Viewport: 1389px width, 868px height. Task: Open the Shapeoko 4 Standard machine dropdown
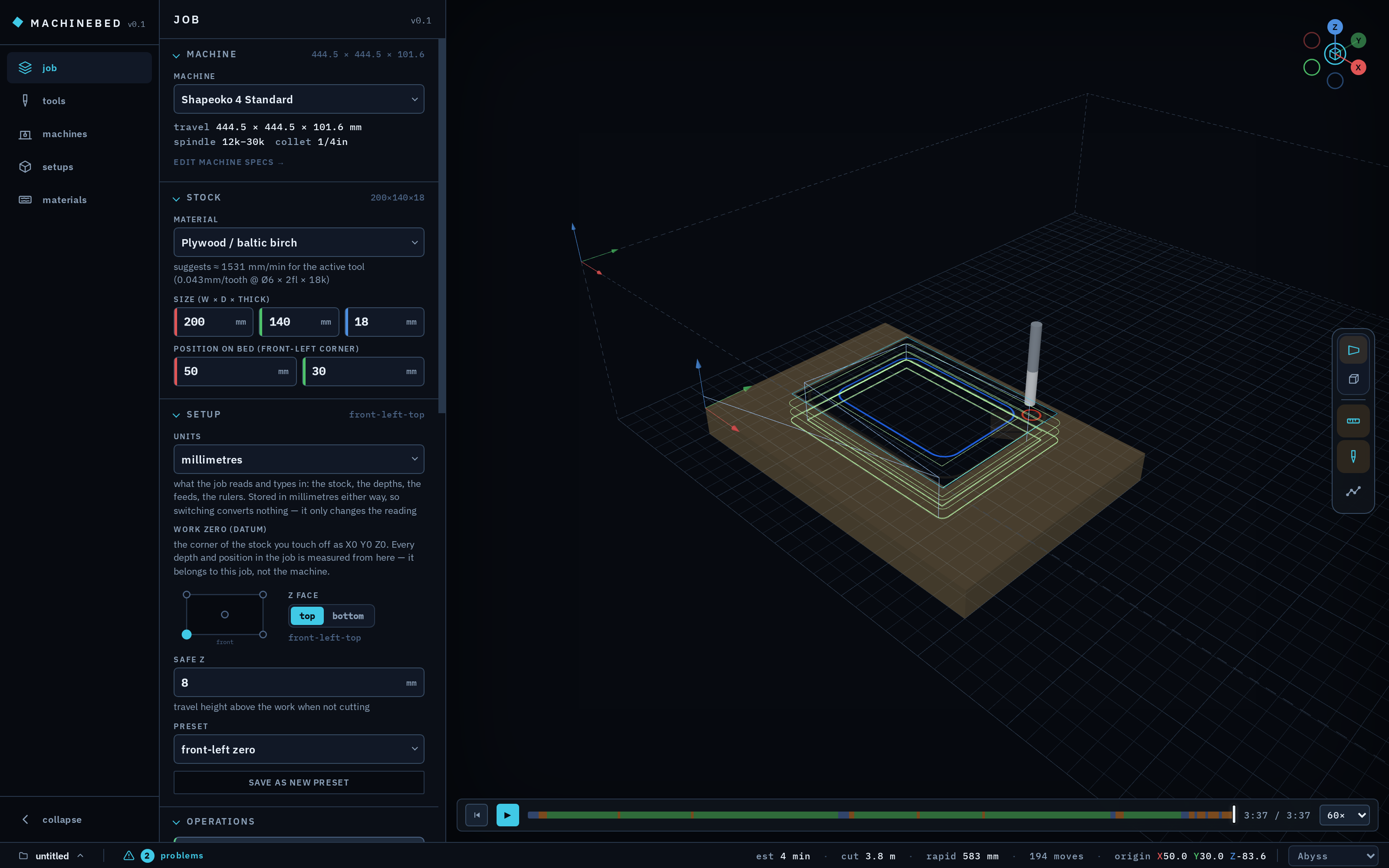point(299,99)
